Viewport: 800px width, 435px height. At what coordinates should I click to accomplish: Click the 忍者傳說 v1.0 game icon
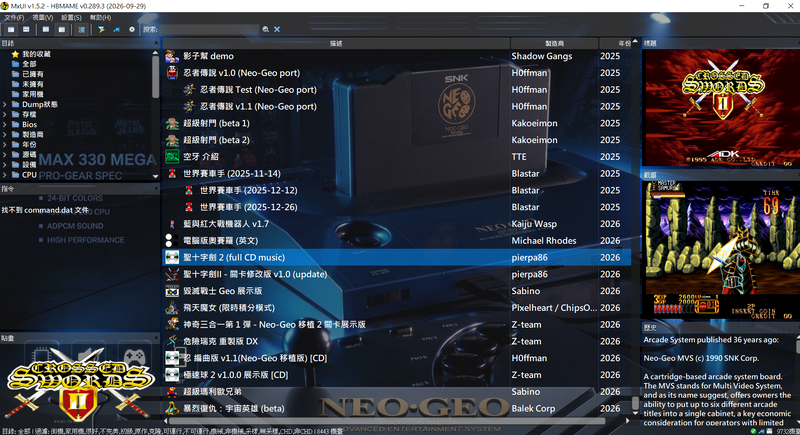point(172,73)
